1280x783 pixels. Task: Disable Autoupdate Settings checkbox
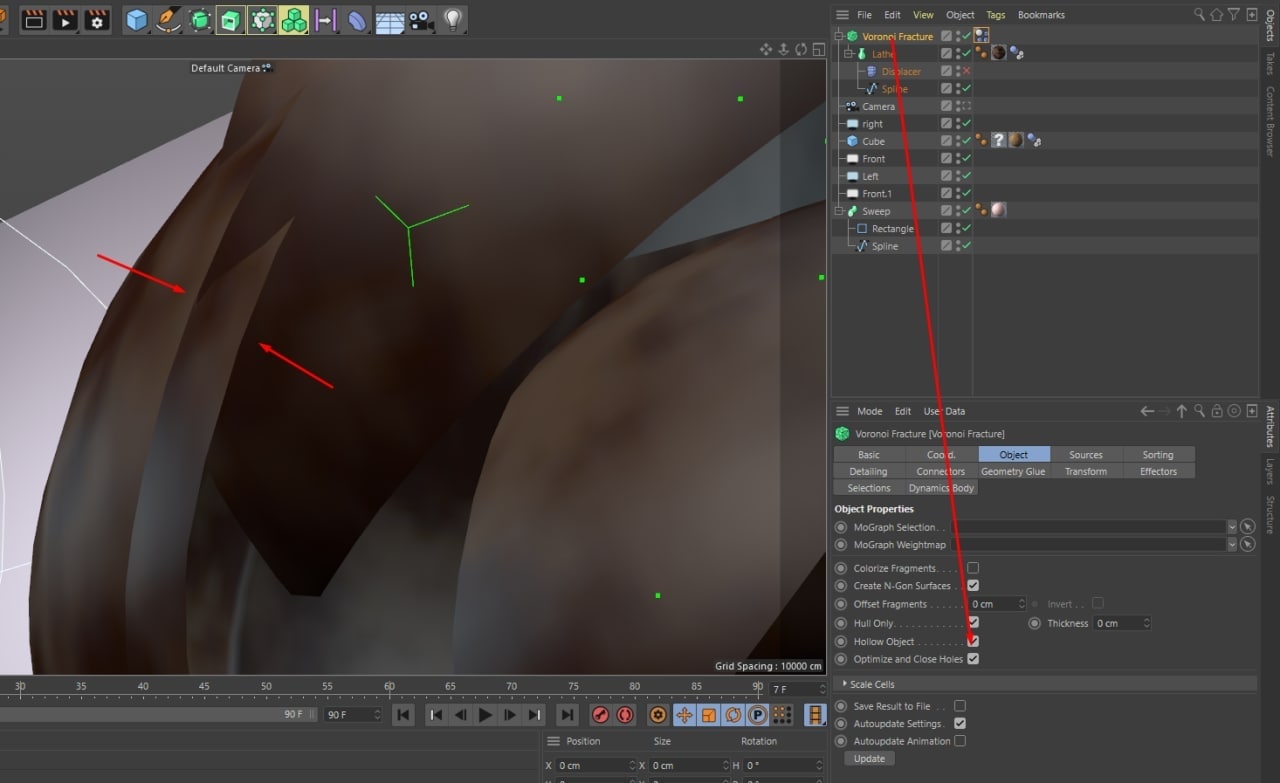(x=960, y=723)
